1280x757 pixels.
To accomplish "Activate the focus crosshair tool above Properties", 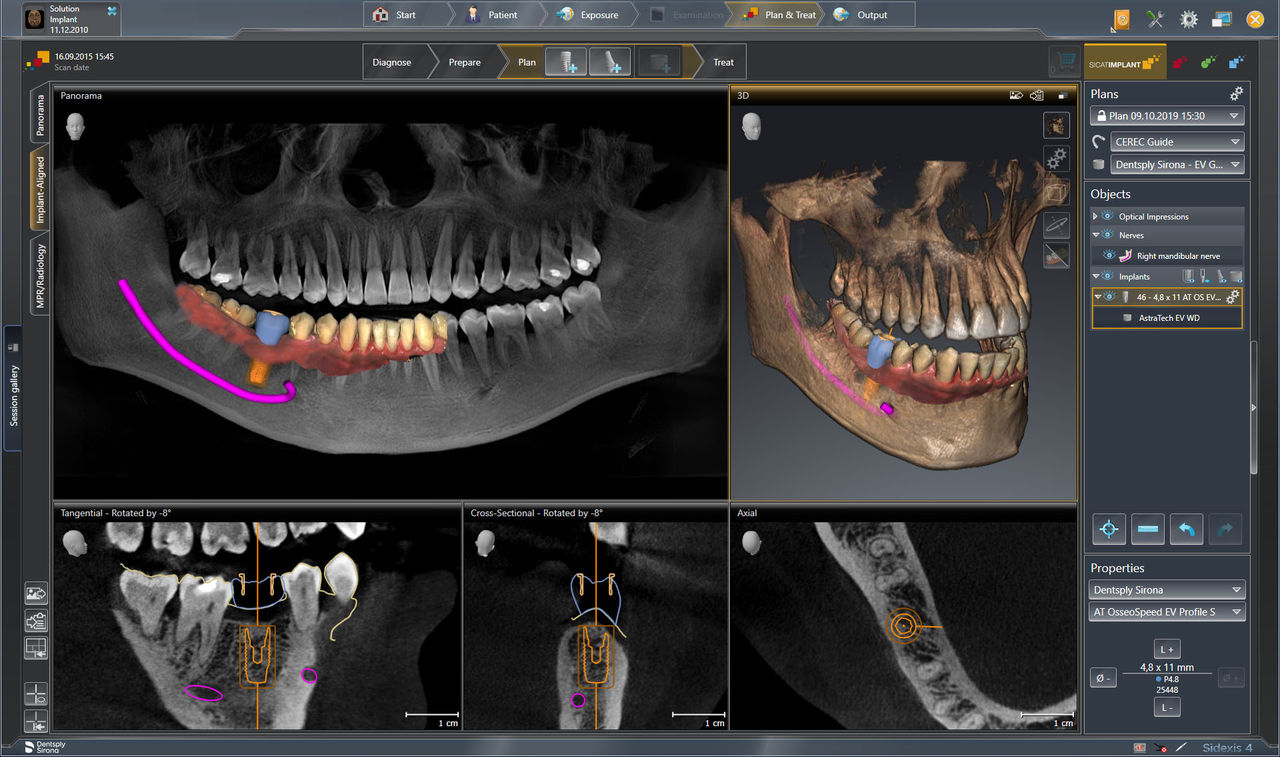I will (x=1108, y=528).
